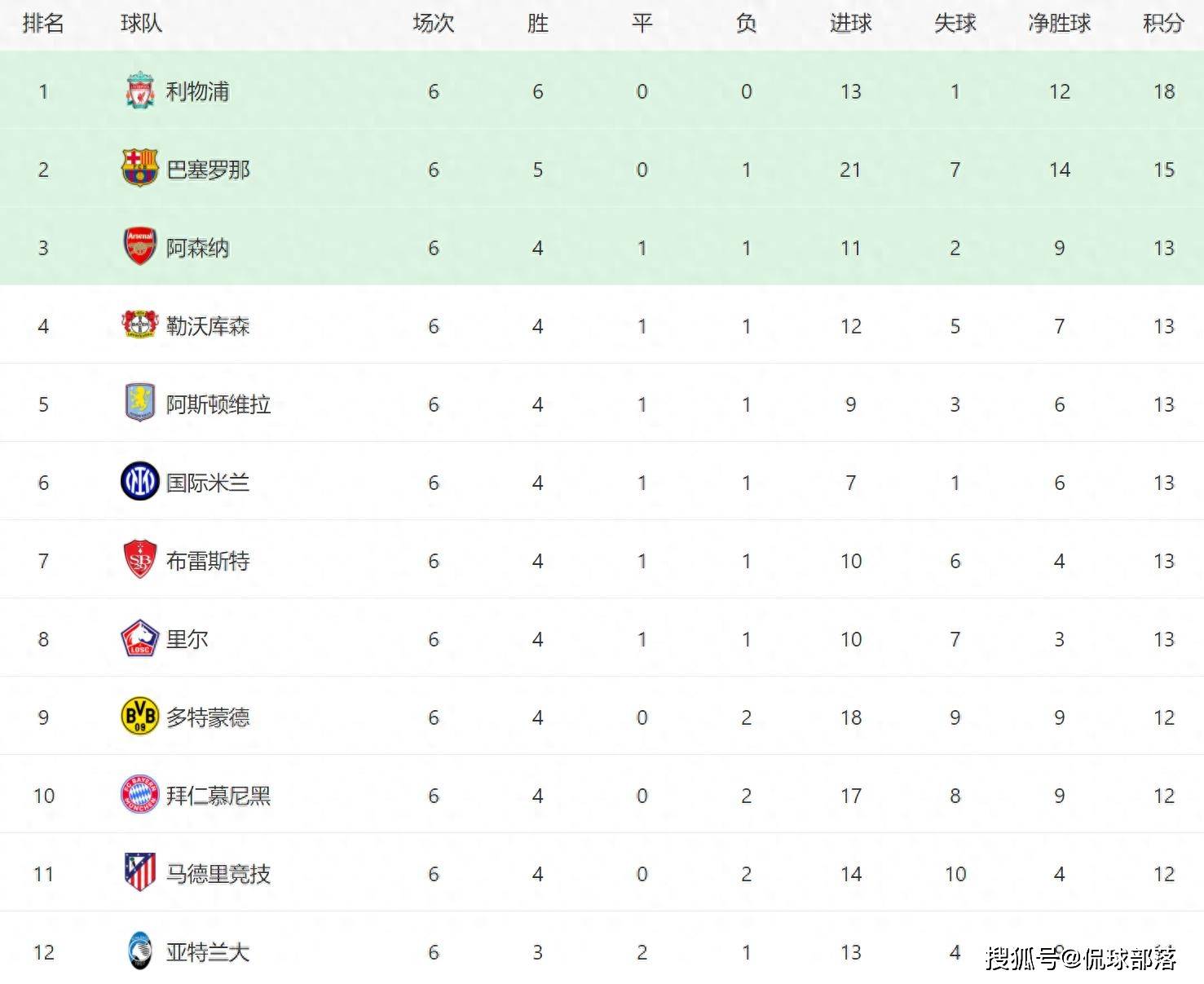The height and width of the screenshot is (984, 1204).
Task: Click the Brest club crest icon
Action: tap(139, 560)
